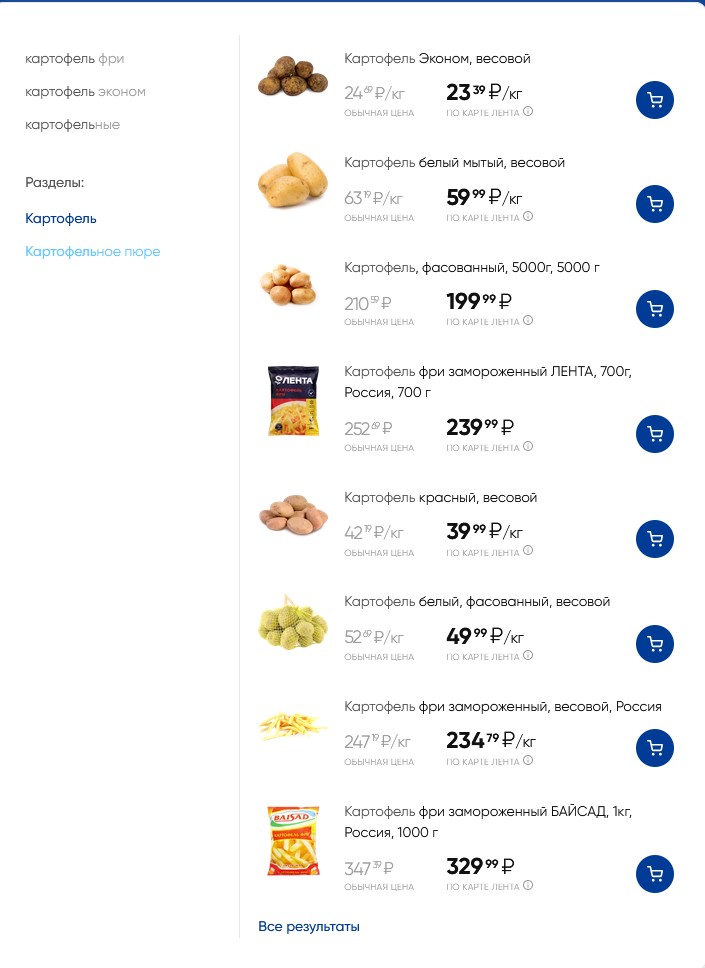Add ЛЕНТА frozen fries 700г to cart
Screen dimensions: 705x968
654,434
